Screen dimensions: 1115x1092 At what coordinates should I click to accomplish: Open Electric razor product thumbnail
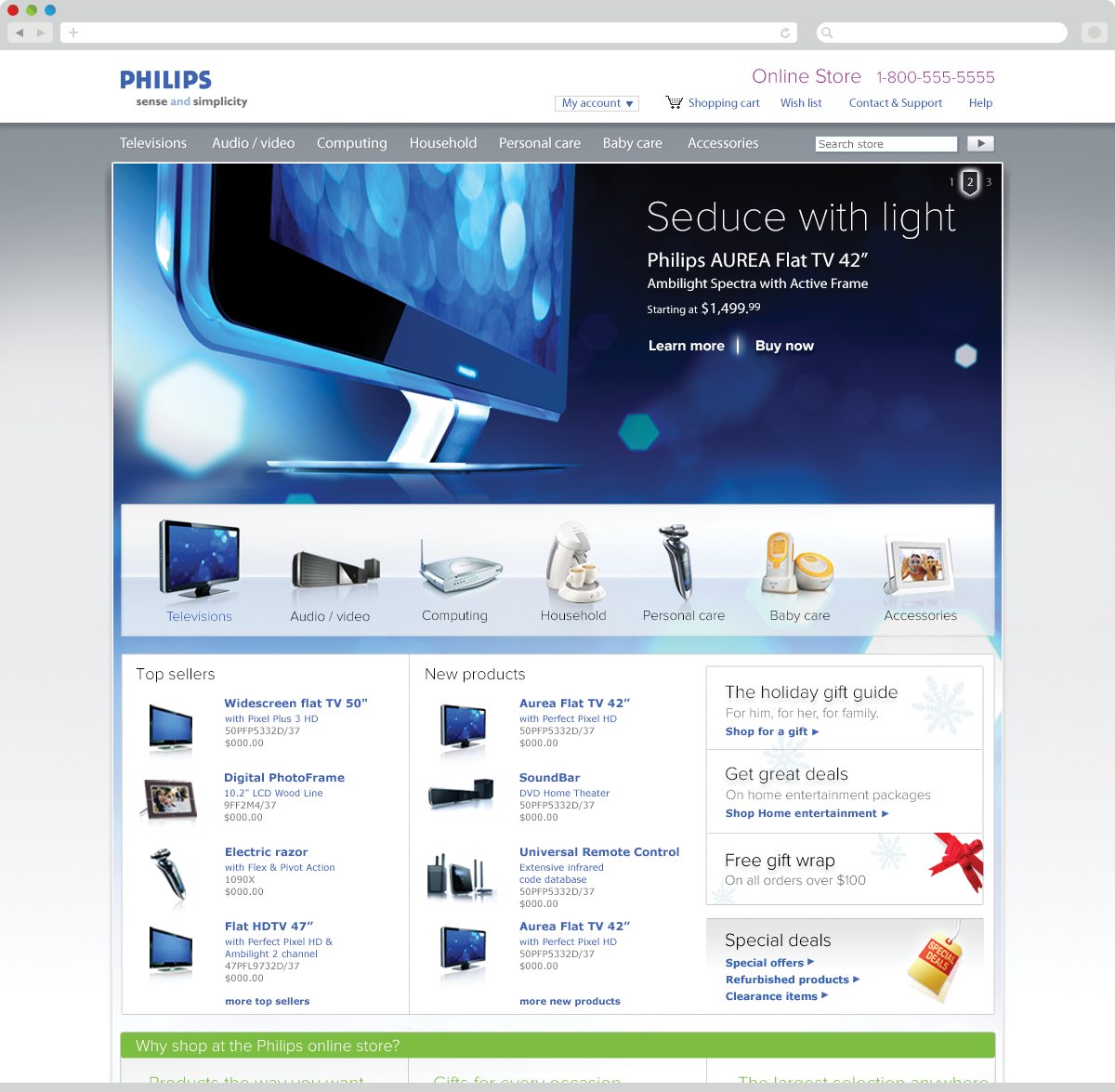pyautogui.click(x=169, y=874)
